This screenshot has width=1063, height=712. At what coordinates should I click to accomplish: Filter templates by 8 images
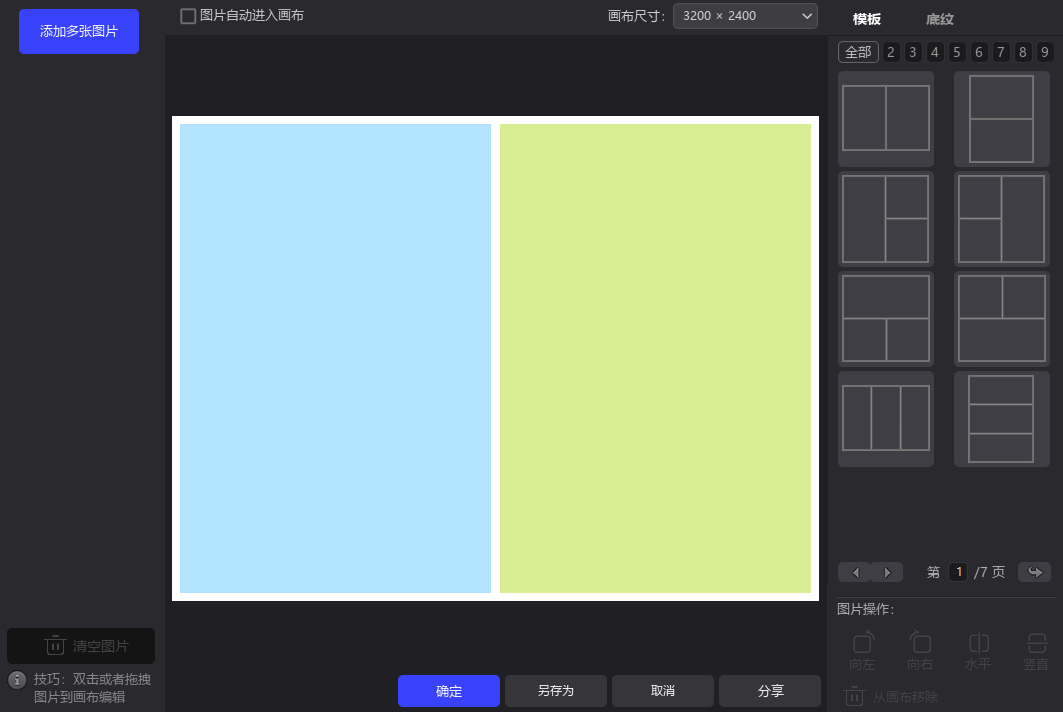1023,52
